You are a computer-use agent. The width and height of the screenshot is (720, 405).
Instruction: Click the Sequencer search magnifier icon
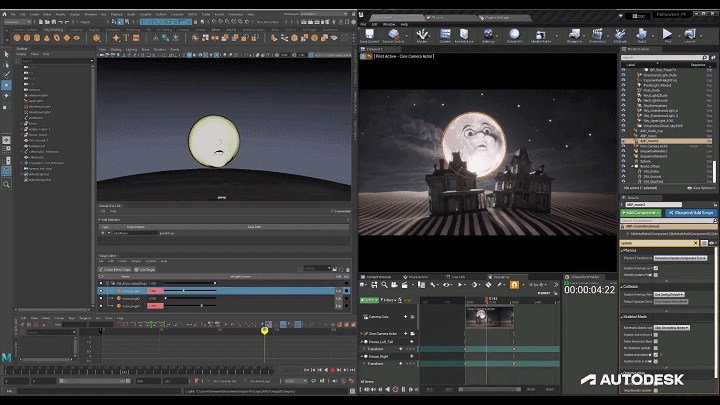pos(384,285)
